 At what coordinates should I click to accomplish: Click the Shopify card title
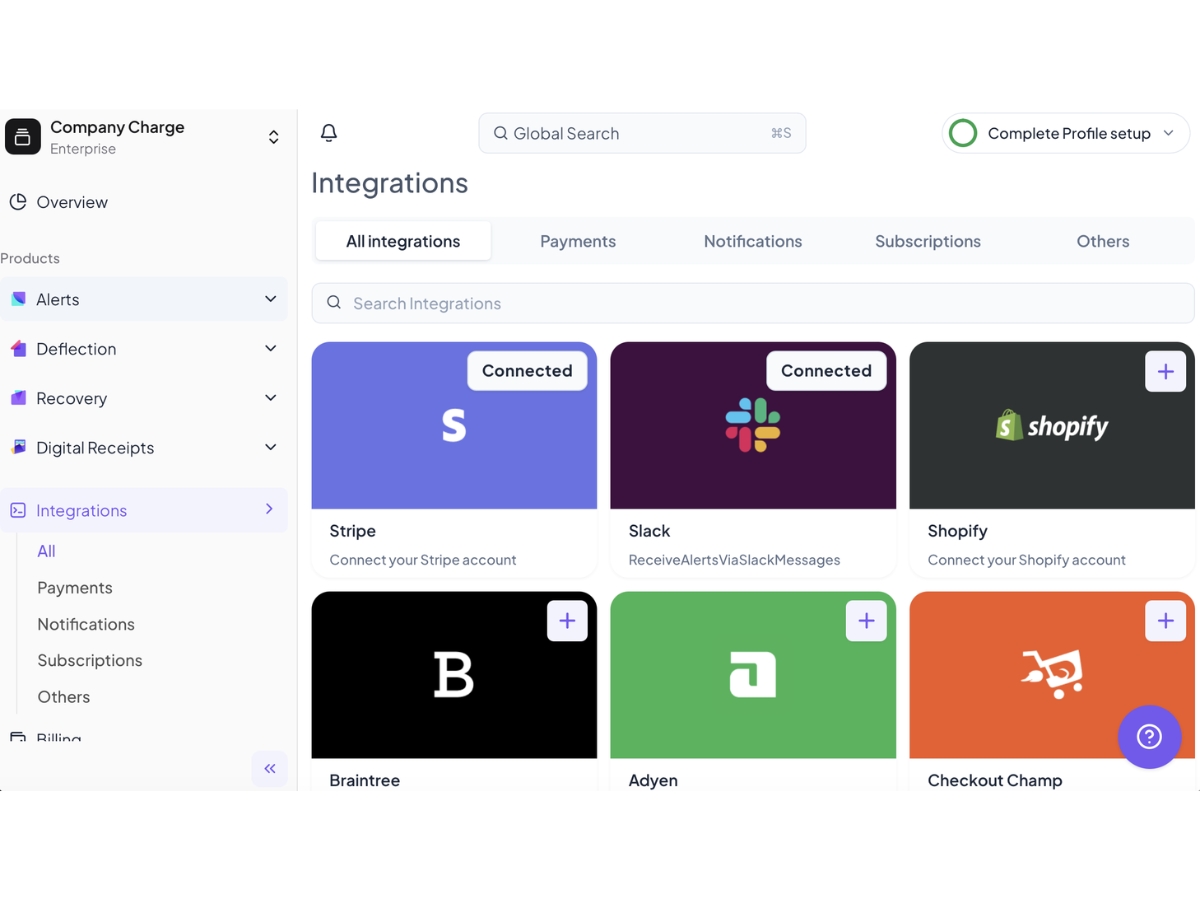pos(958,531)
